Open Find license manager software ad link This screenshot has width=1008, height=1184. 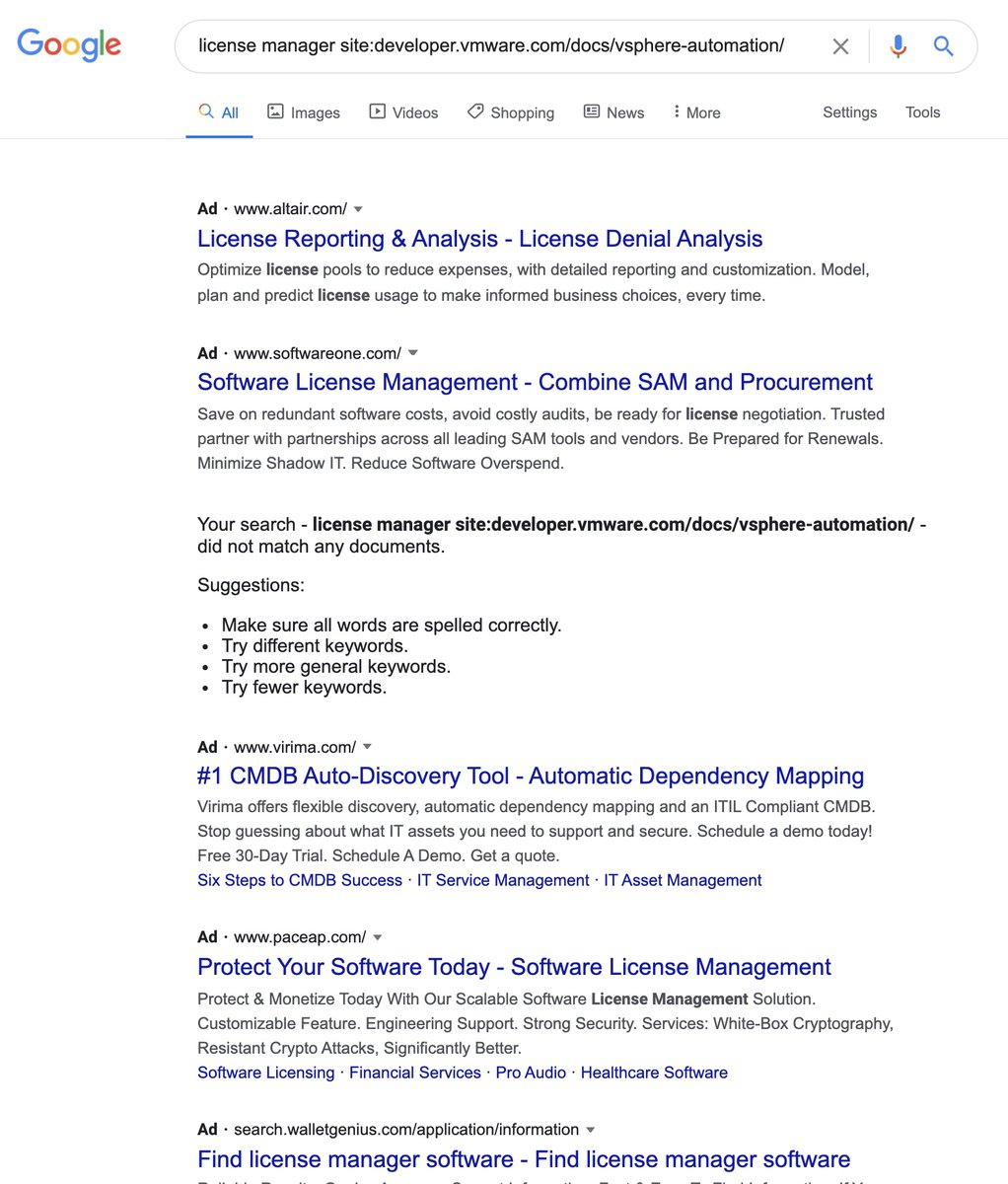pos(524,1159)
